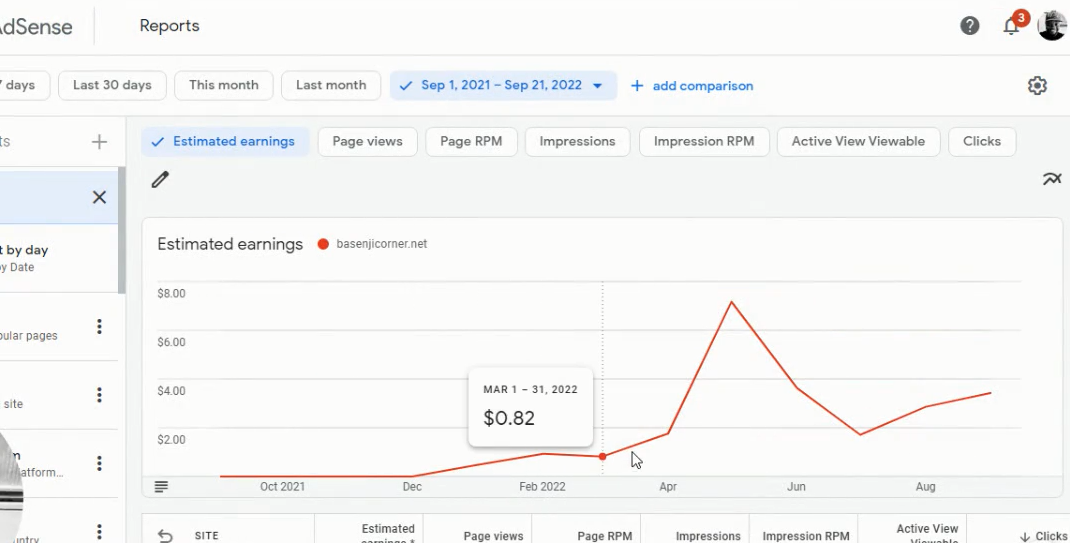Click the $8.00 axis value
This screenshot has width=1070, height=543.
171,293
